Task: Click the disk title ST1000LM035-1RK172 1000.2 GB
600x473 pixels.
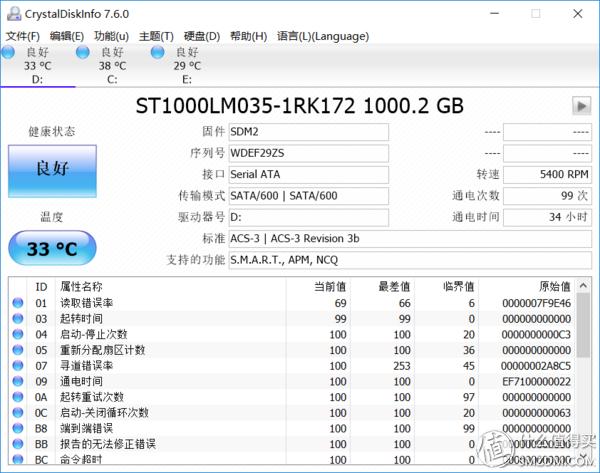Action: pos(300,106)
